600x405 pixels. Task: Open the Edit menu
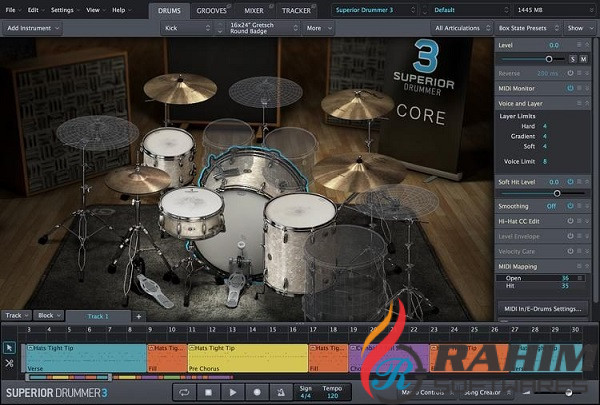coord(36,10)
